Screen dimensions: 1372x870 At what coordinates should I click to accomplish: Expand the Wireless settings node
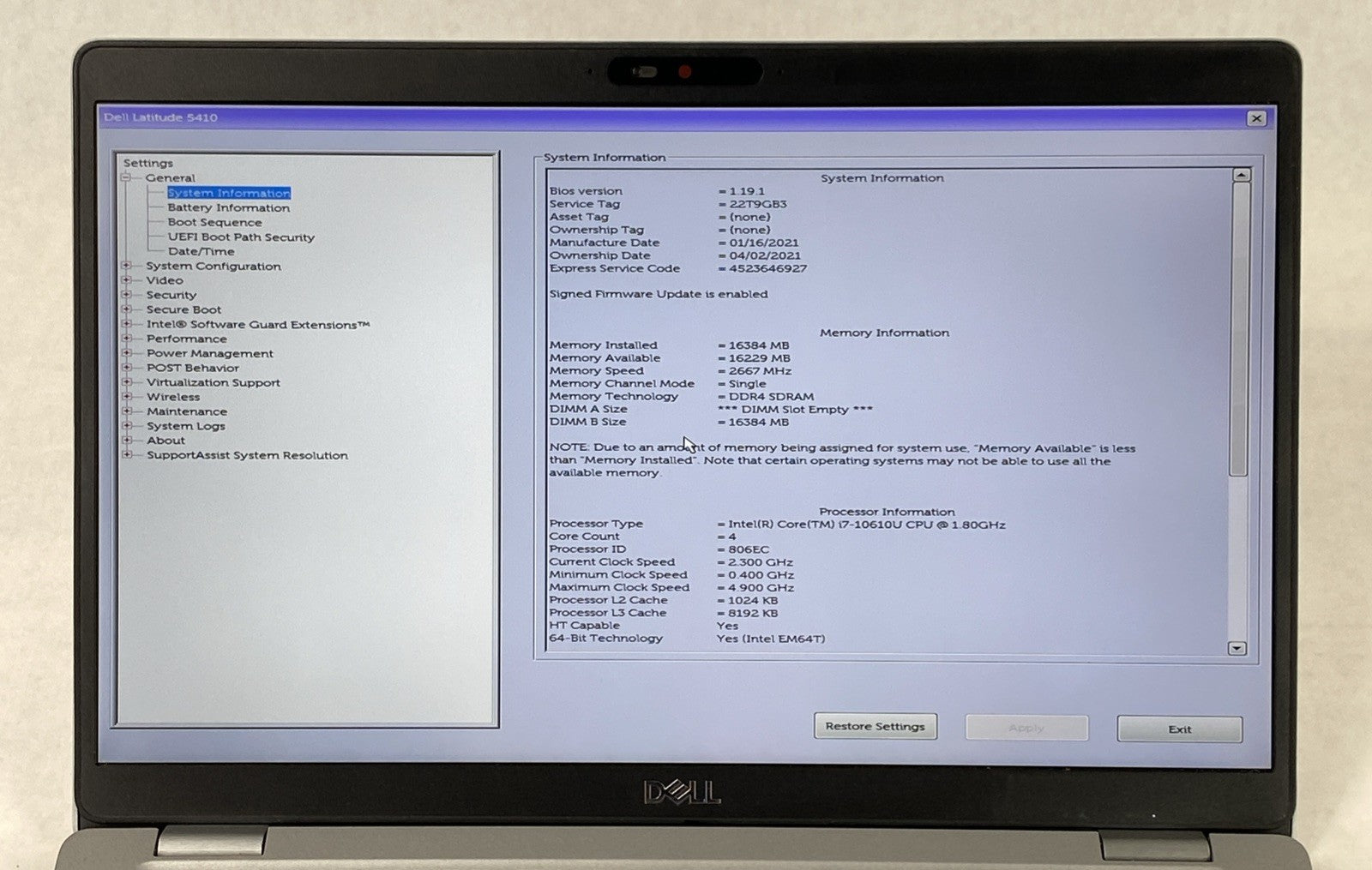click(126, 397)
